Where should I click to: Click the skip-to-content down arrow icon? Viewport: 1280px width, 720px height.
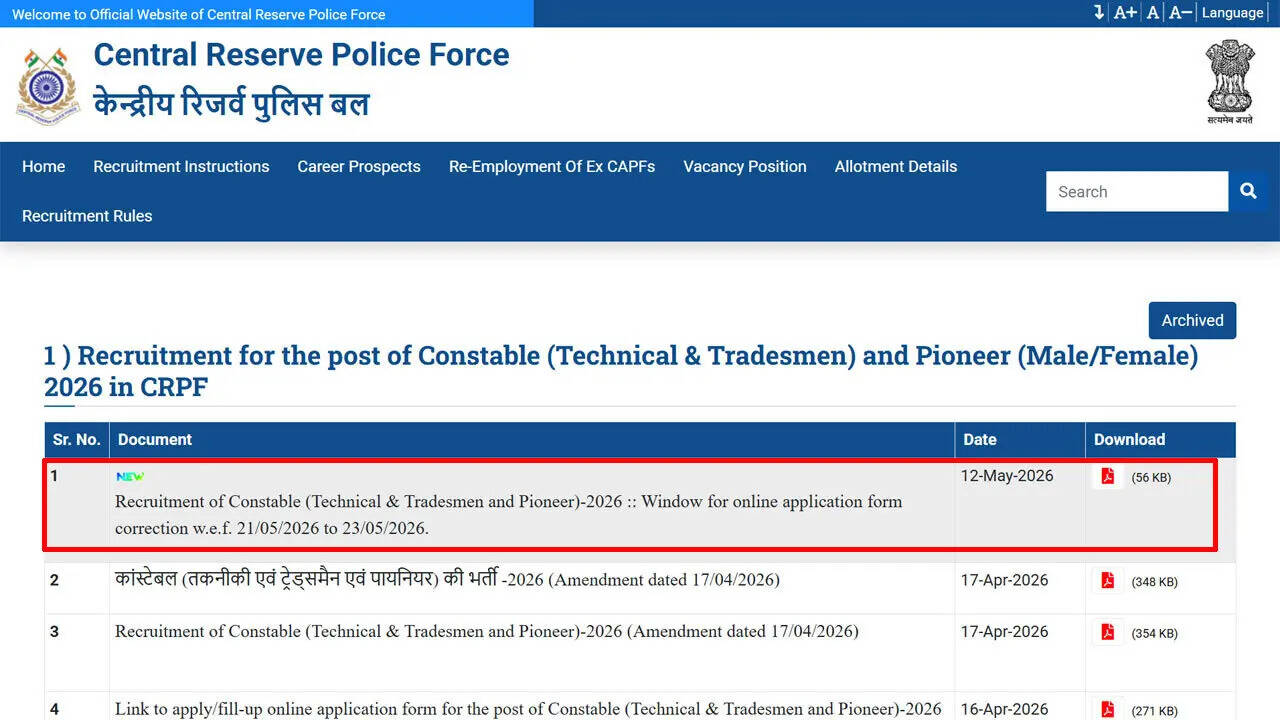(x=1099, y=13)
